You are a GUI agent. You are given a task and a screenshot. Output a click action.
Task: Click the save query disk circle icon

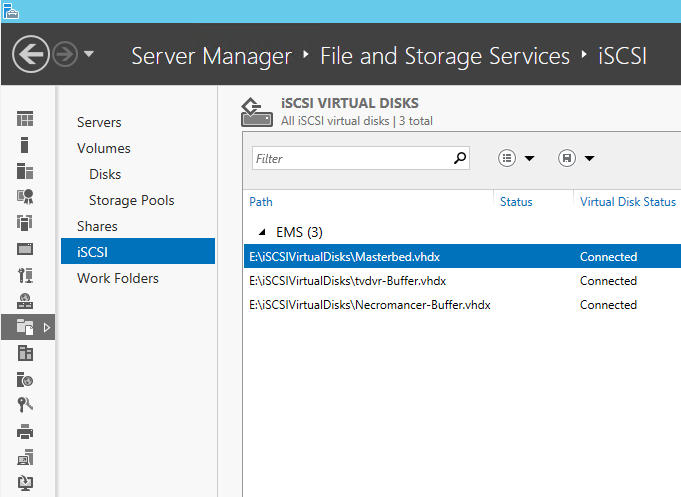(567, 158)
